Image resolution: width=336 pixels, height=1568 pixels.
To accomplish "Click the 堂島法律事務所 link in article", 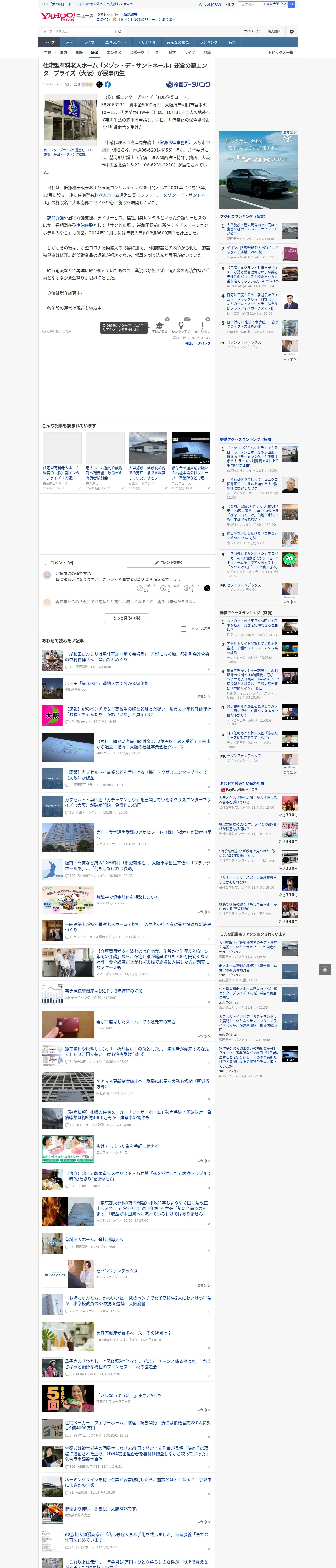I will [174, 143].
